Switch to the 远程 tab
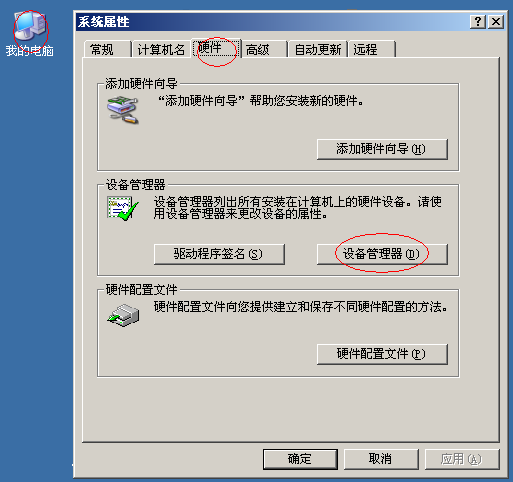 click(x=372, y=49)
